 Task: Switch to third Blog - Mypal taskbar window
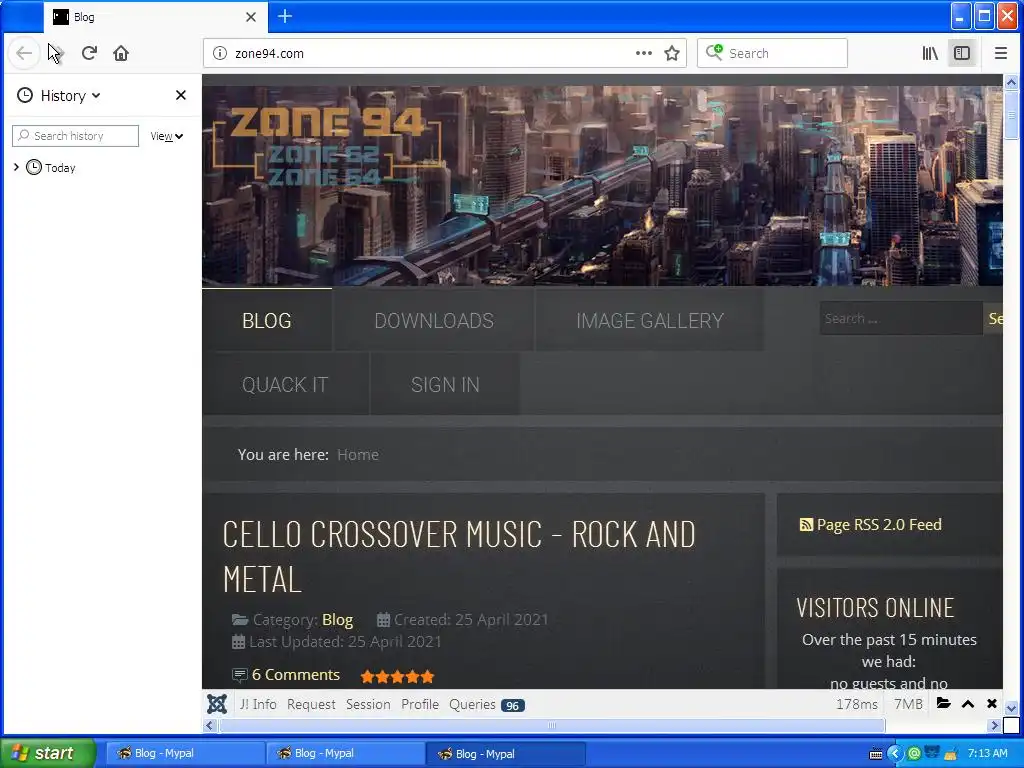tap(505, 753)
